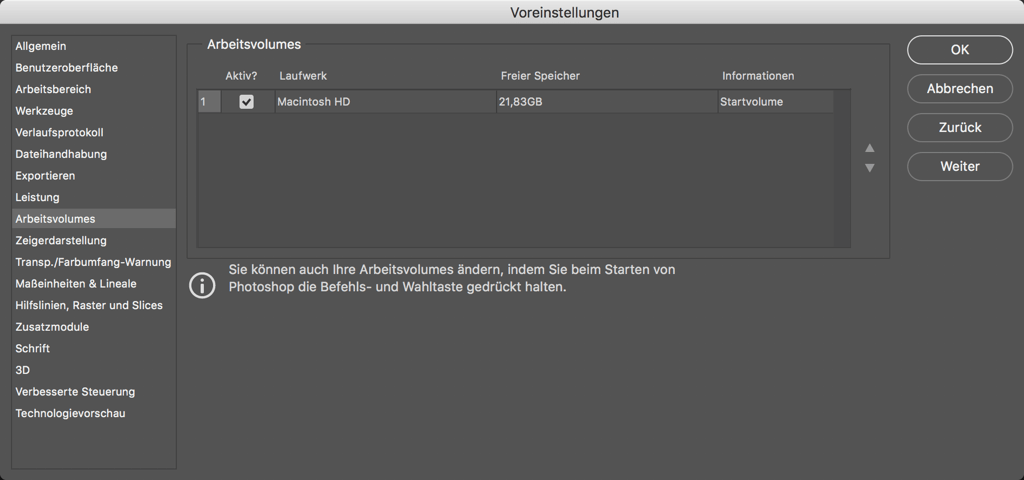
Task: Move scratch disk down with arrow
Action: (x=869, y=168)
